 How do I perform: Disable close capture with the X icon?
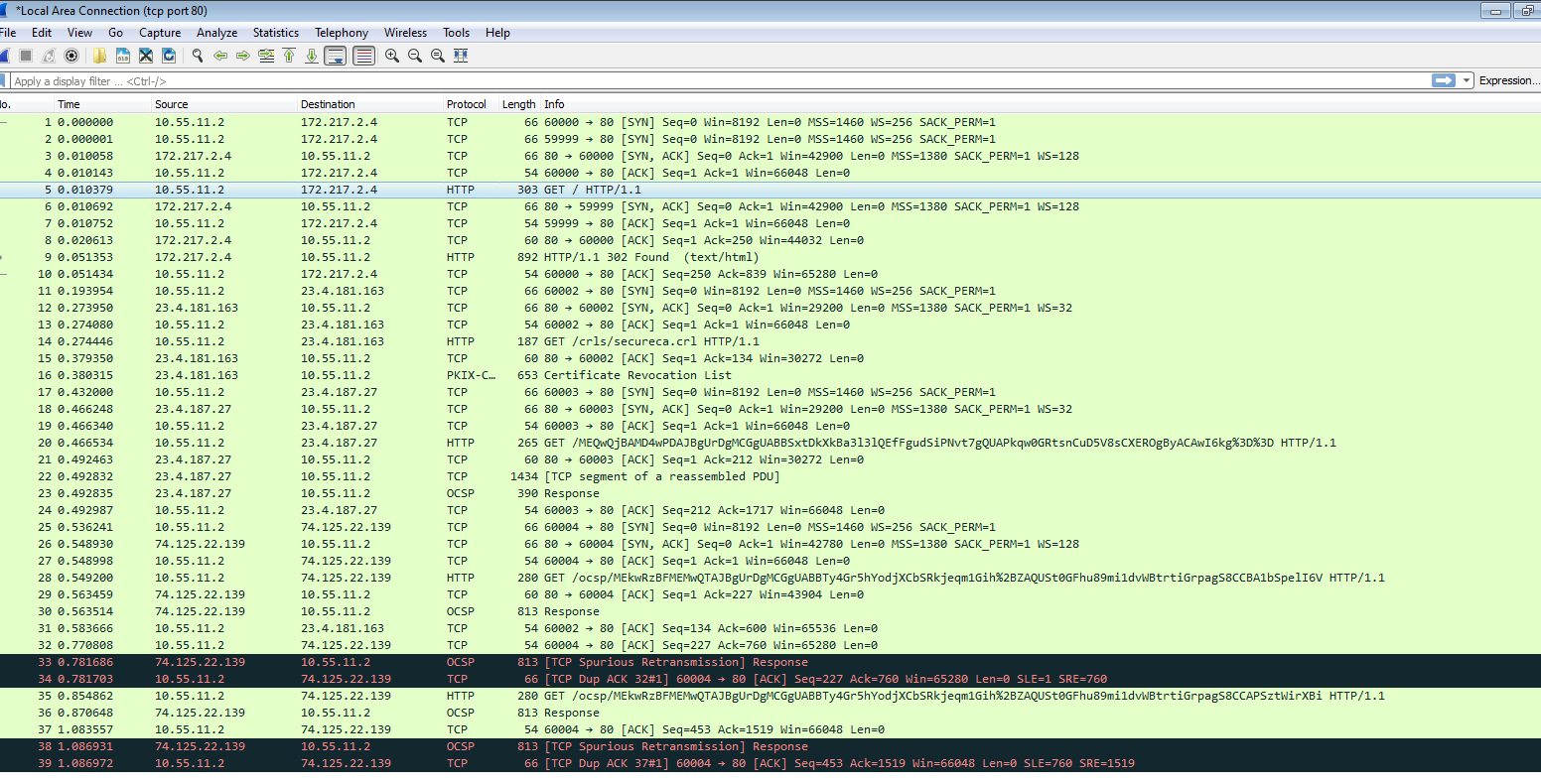[x=144, y=56]
